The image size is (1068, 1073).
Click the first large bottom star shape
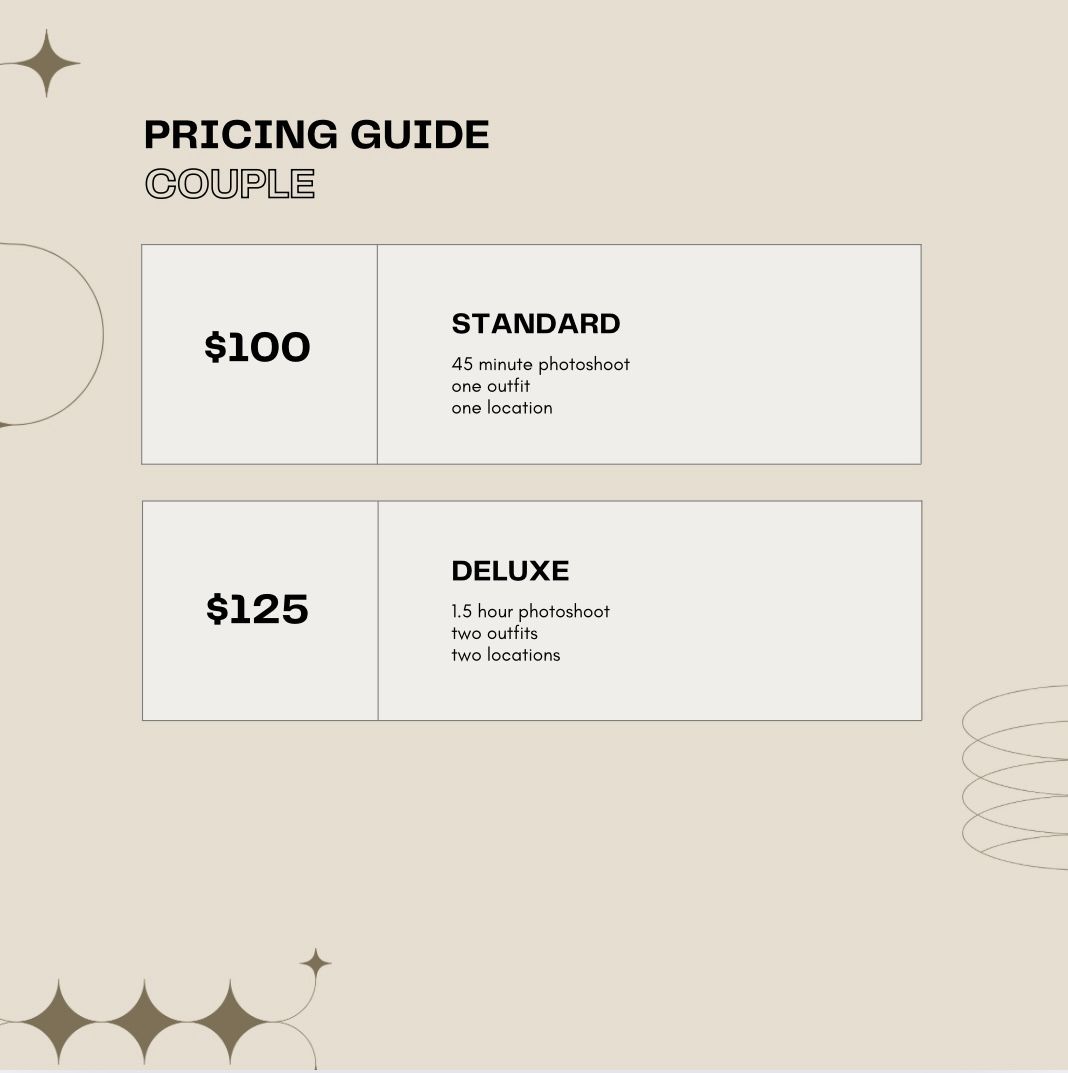[x=59, y=1022]
